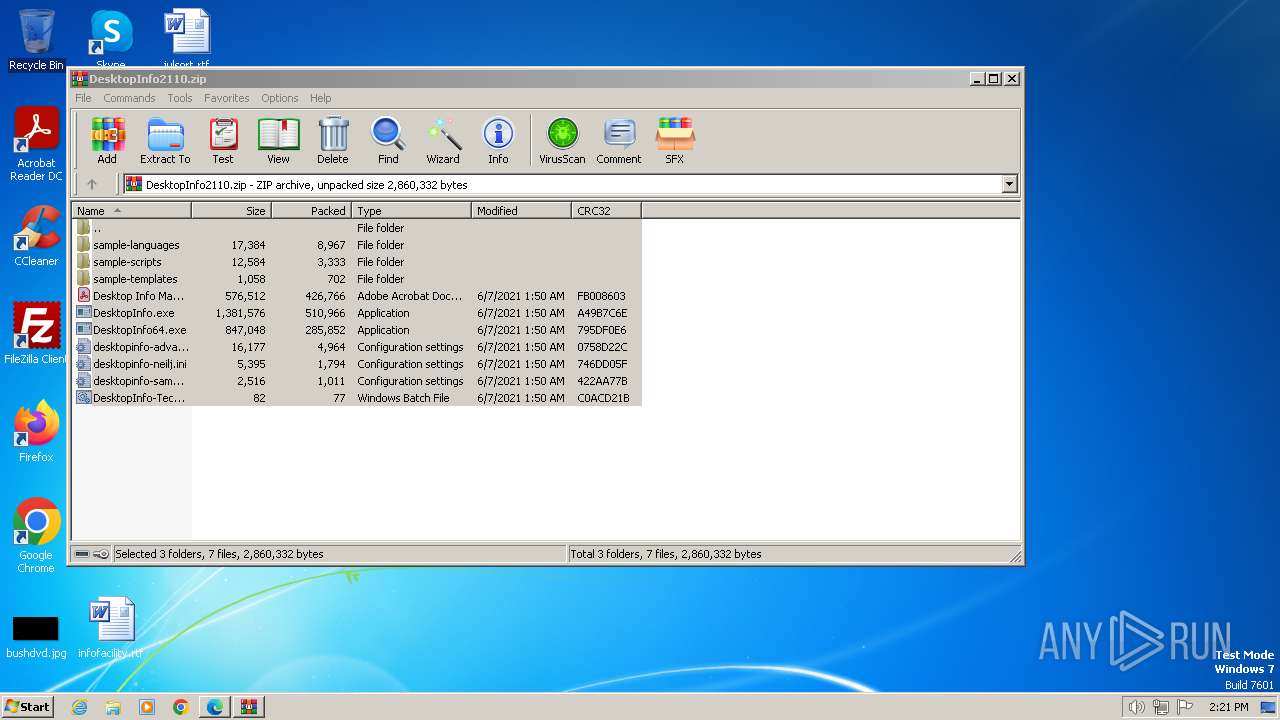
Task: Open the Options menu
Action: click(280, 98)
